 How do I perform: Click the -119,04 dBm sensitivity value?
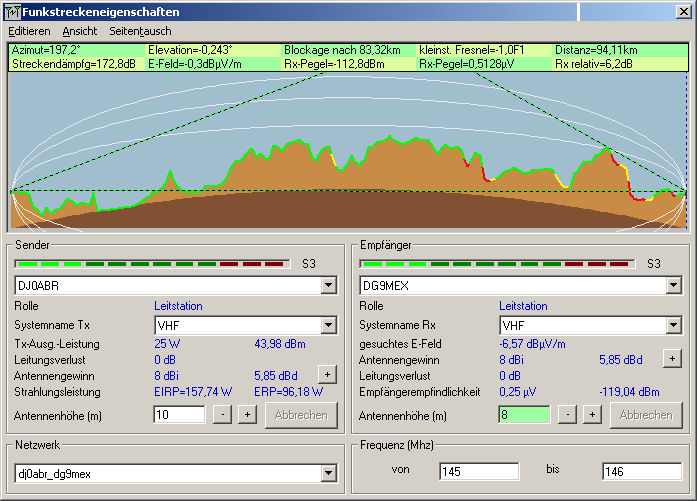[x=629, y=392]
